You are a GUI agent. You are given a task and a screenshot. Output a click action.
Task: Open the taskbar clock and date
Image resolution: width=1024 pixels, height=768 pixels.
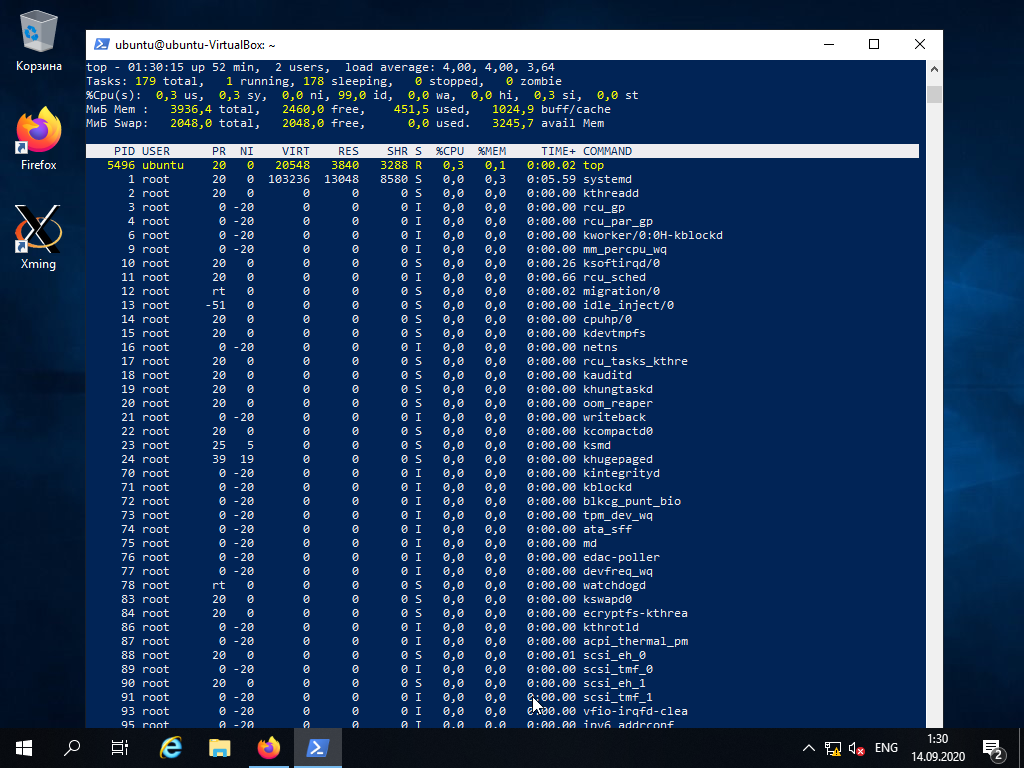click(937, 747)
